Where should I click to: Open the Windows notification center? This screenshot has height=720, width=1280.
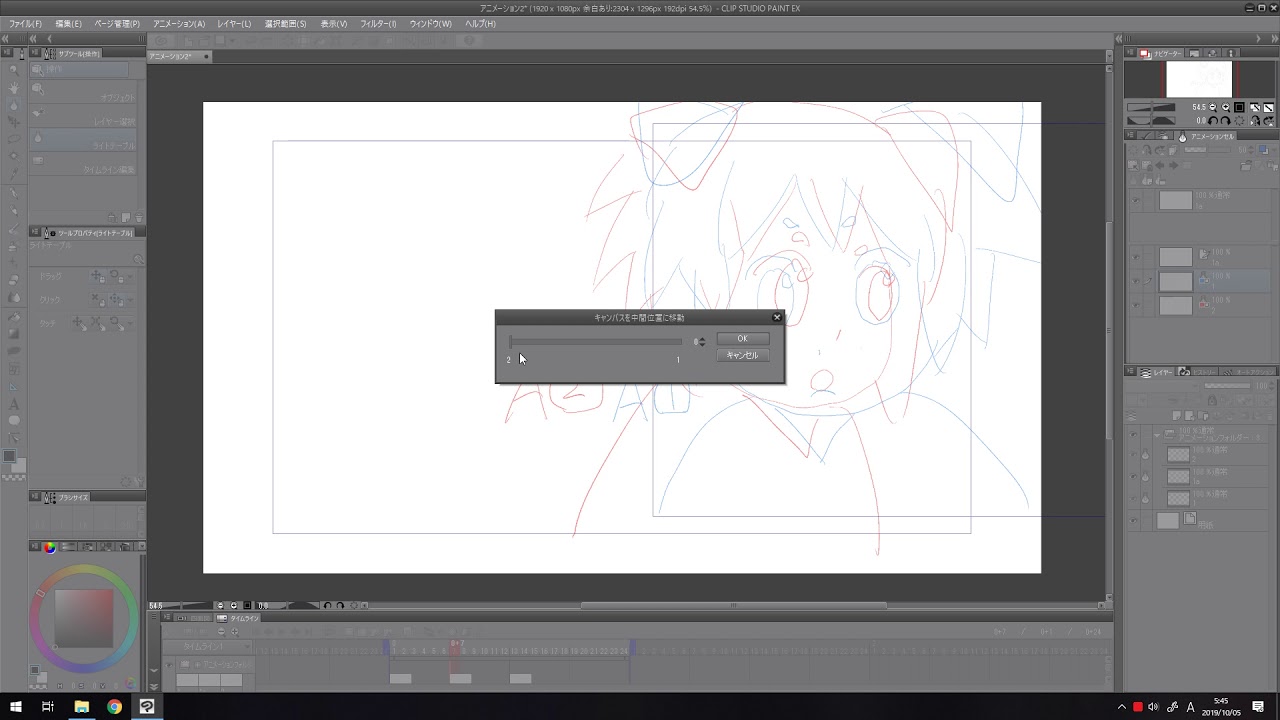pos(1258,706)
